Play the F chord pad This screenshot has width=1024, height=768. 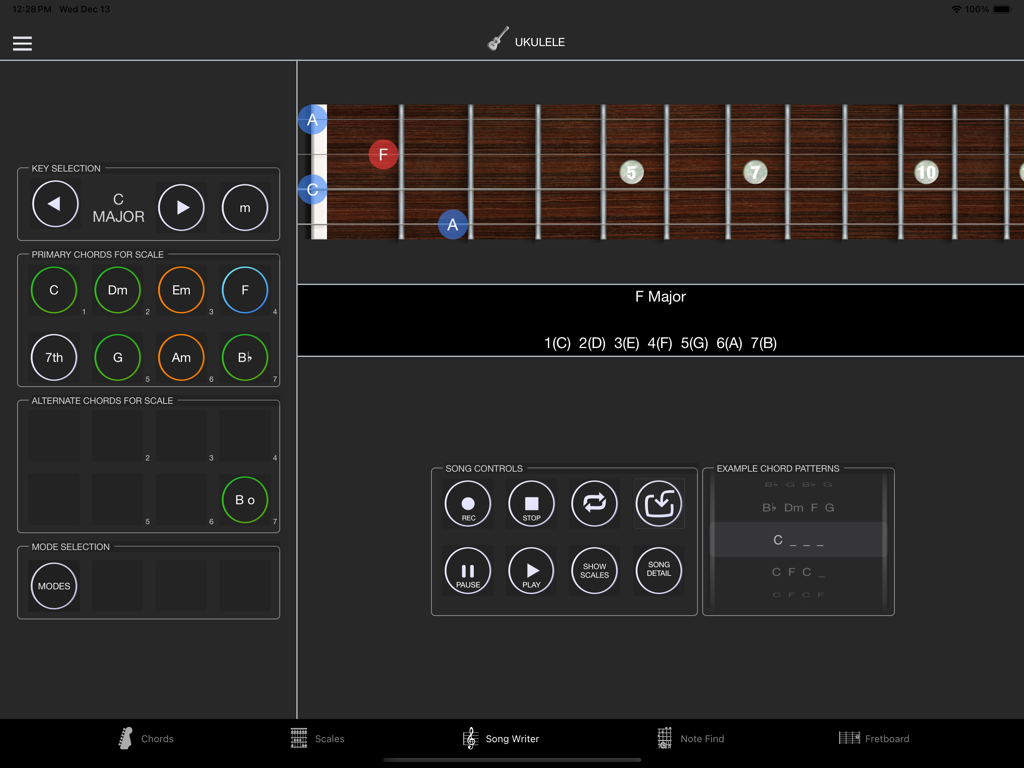click(x=245, y=290)
